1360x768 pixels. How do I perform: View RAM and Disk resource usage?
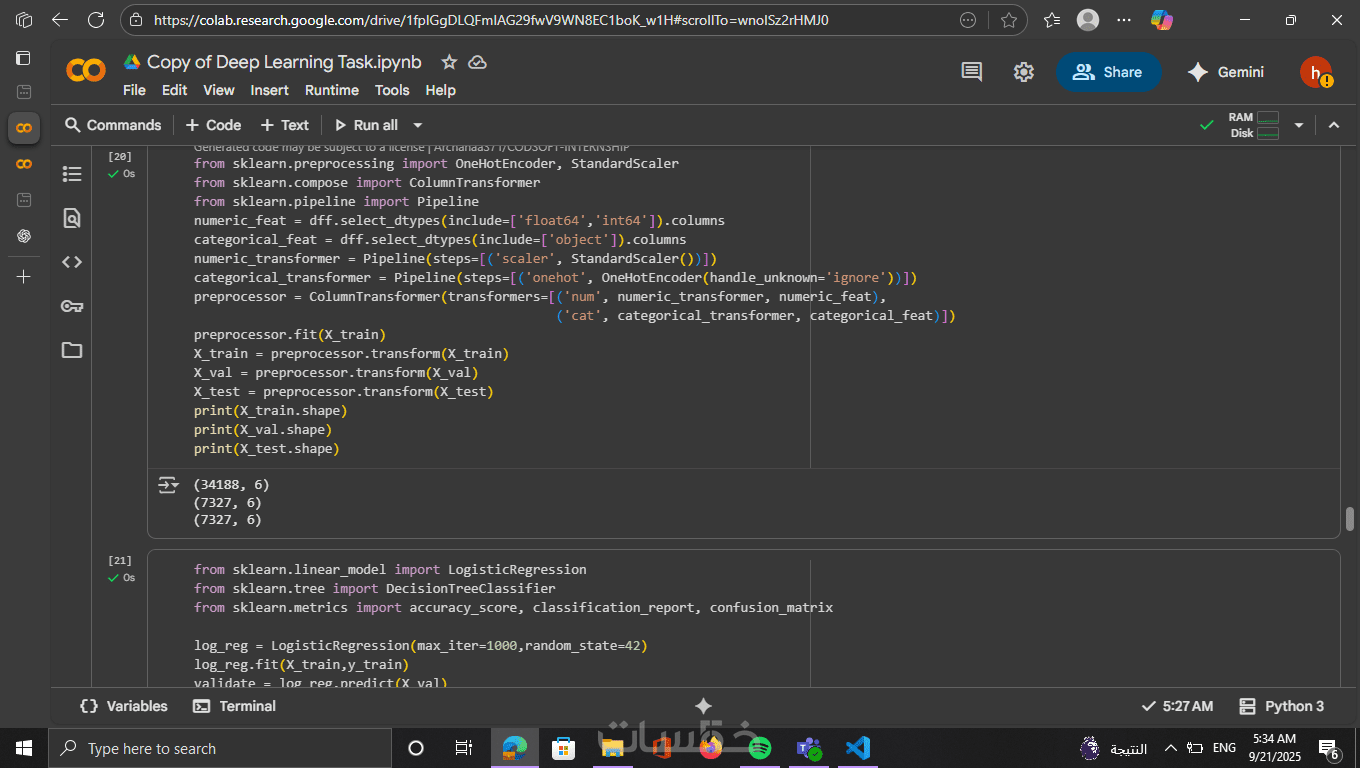(1254, 125)
